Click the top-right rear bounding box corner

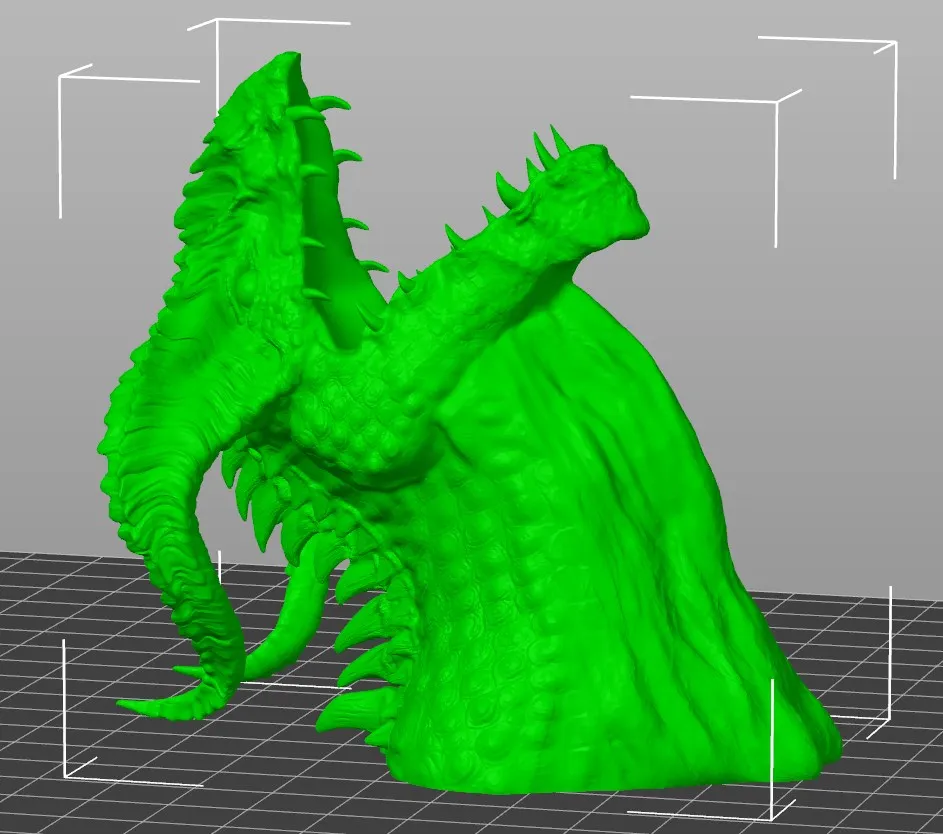click(894, 43)
